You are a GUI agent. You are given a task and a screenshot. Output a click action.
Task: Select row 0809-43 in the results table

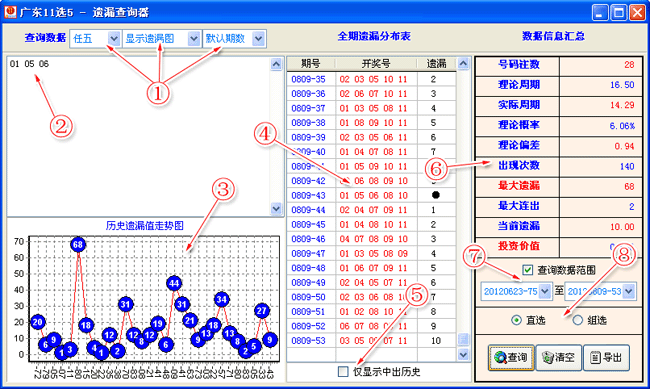pos(371,195)
